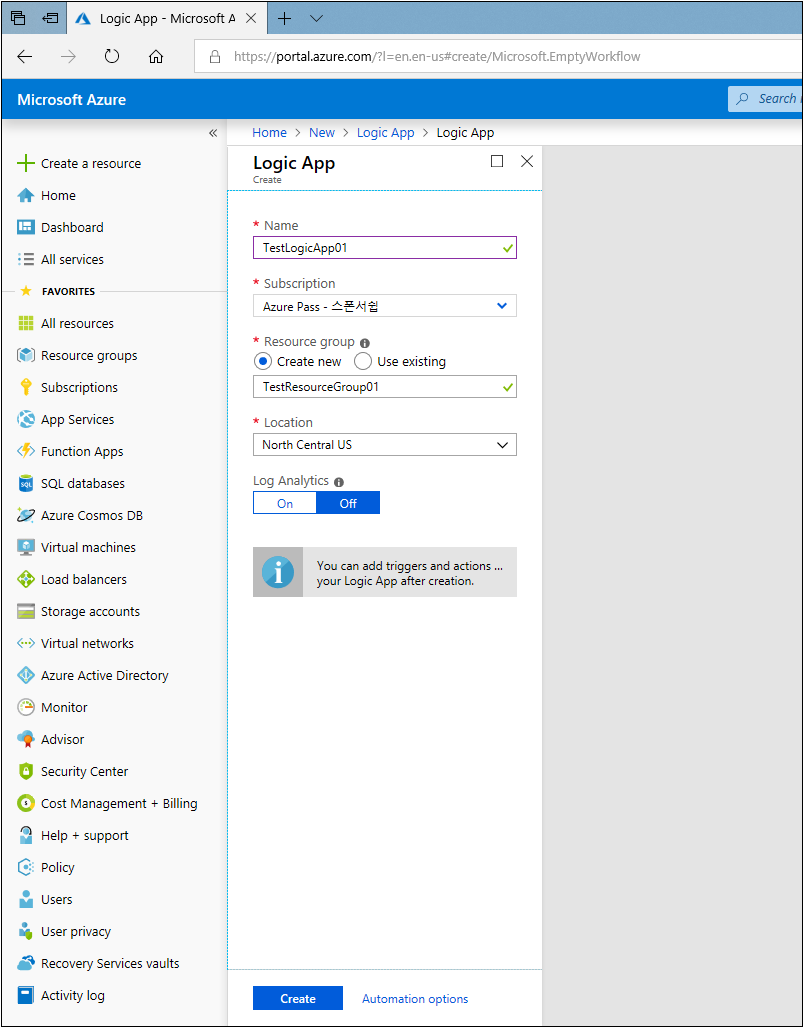804x1028 pixels.
Task: Open the Virtual machines monitor icon
Action: 26,547
